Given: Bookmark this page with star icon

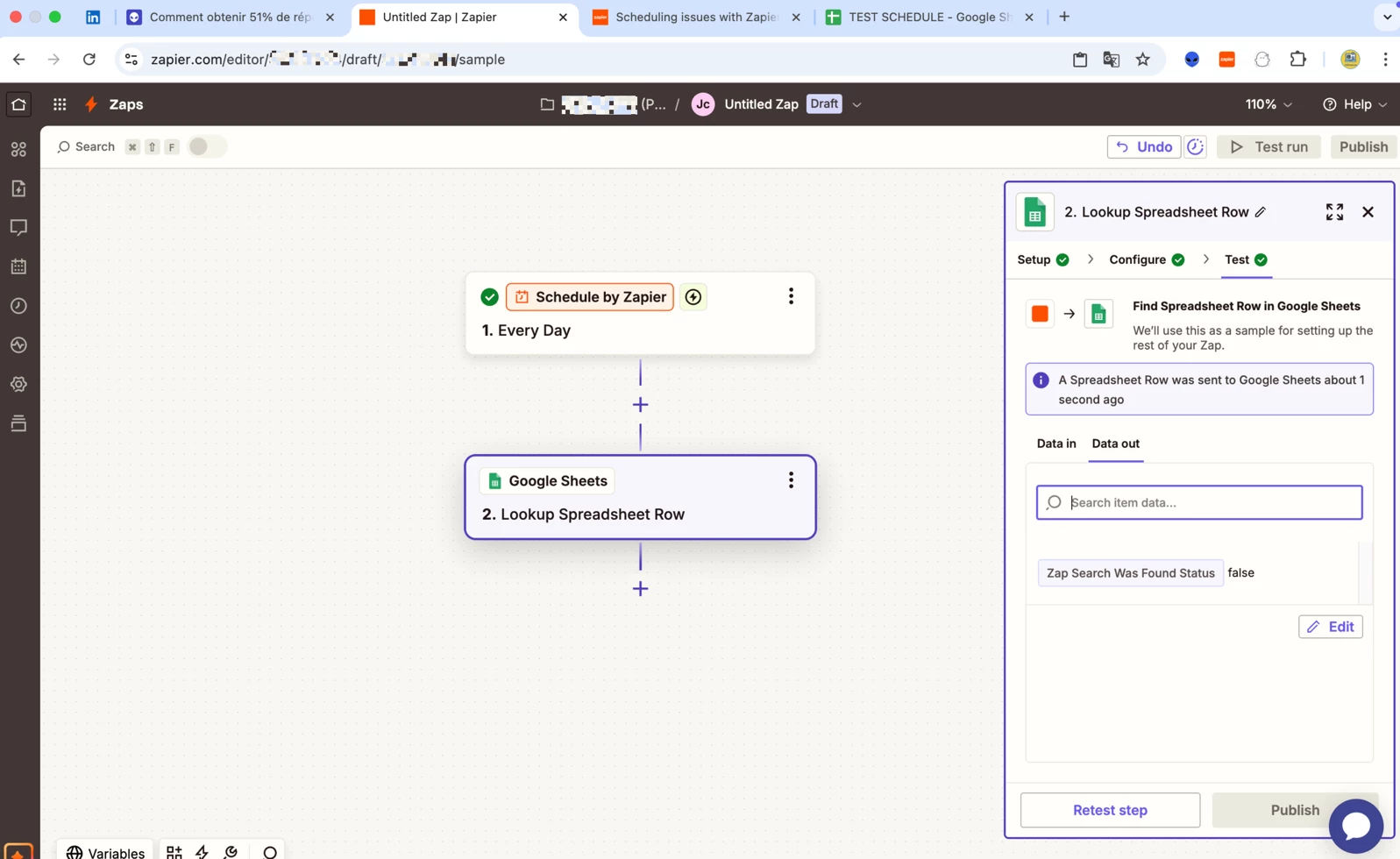Looking at the screenshot, I should [x=1142, y=60].
